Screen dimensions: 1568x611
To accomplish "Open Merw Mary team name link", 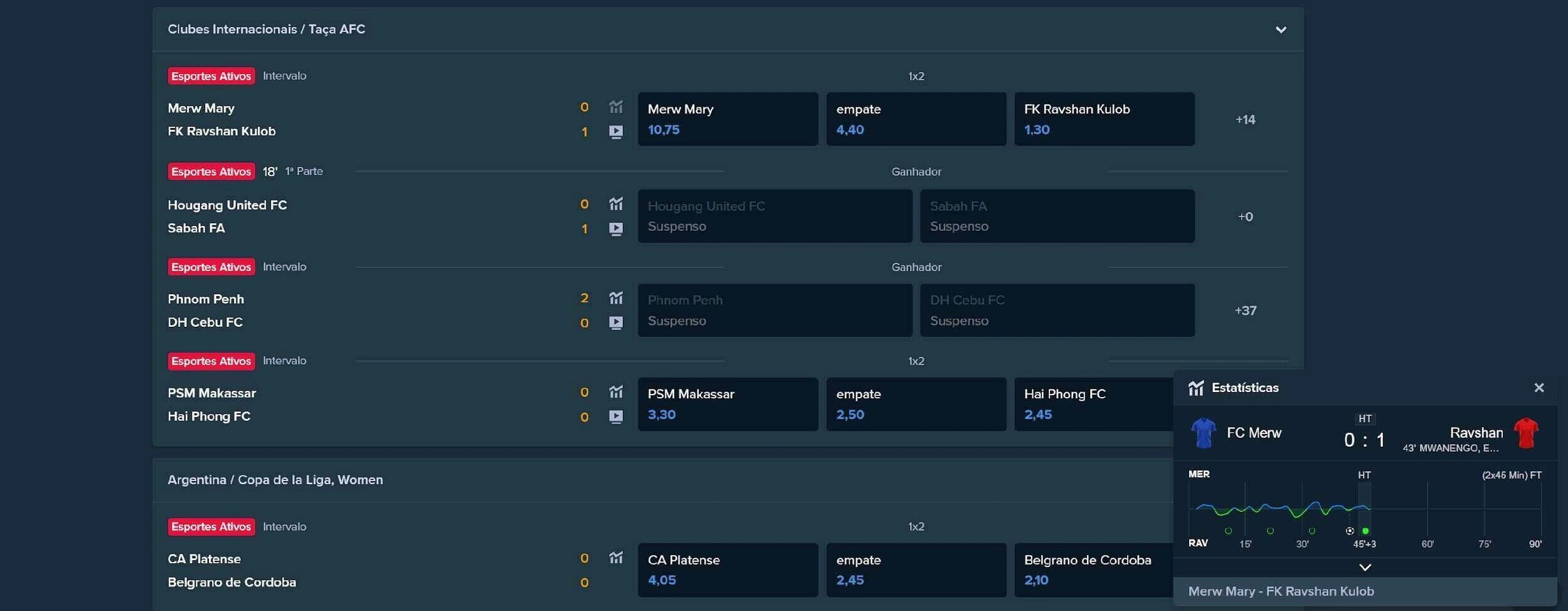I will click(201, 108).
